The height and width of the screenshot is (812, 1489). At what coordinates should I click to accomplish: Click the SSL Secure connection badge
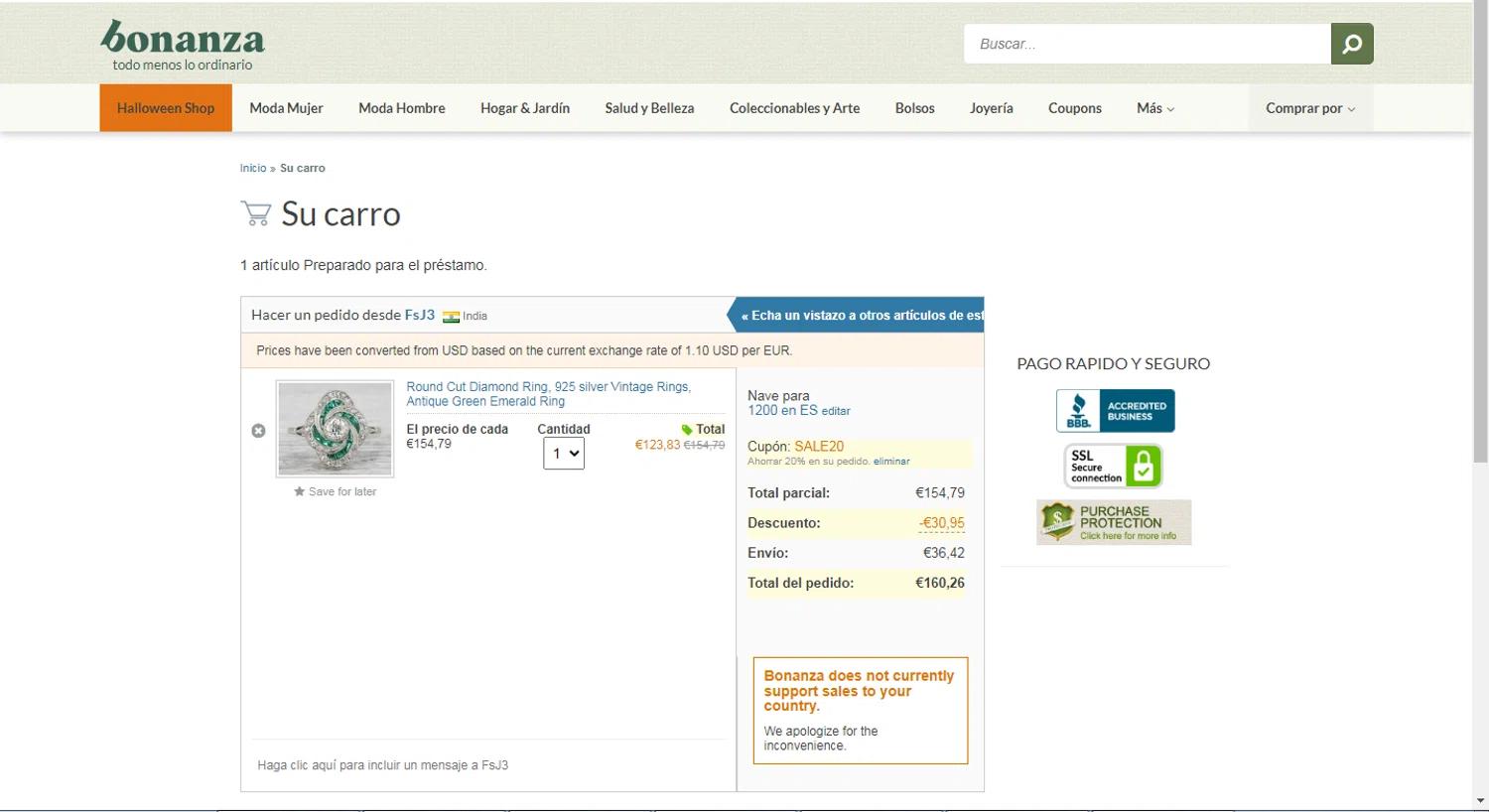(1113, 466)
